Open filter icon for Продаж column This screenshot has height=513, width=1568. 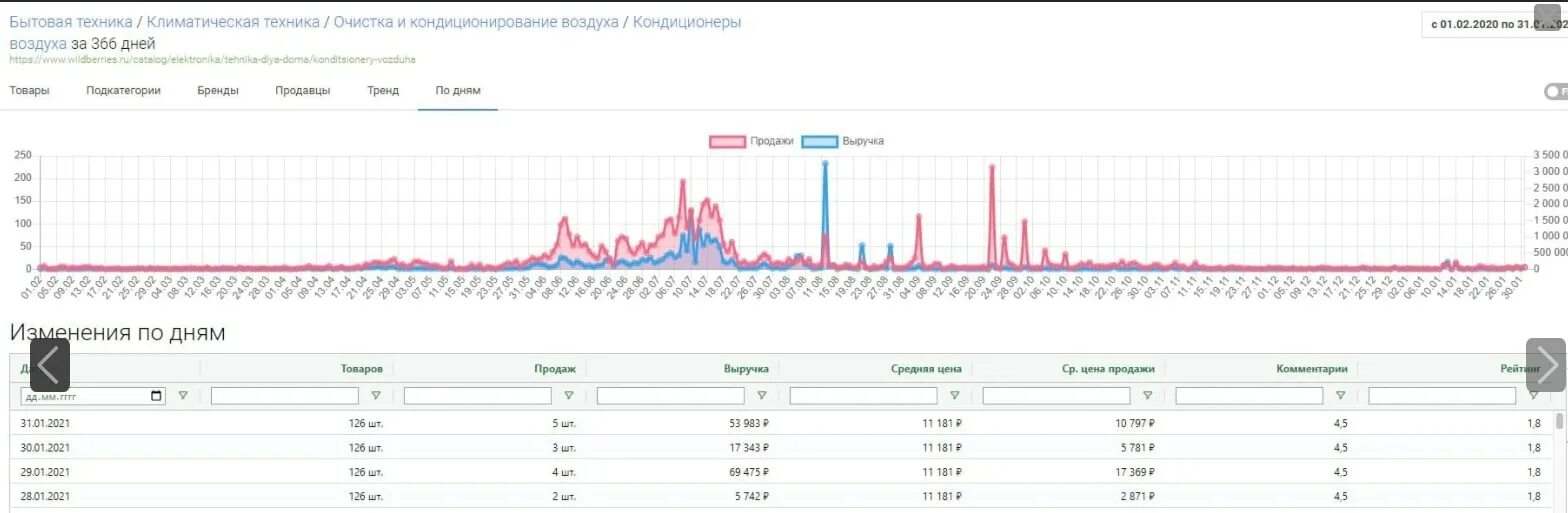point(569,396)
